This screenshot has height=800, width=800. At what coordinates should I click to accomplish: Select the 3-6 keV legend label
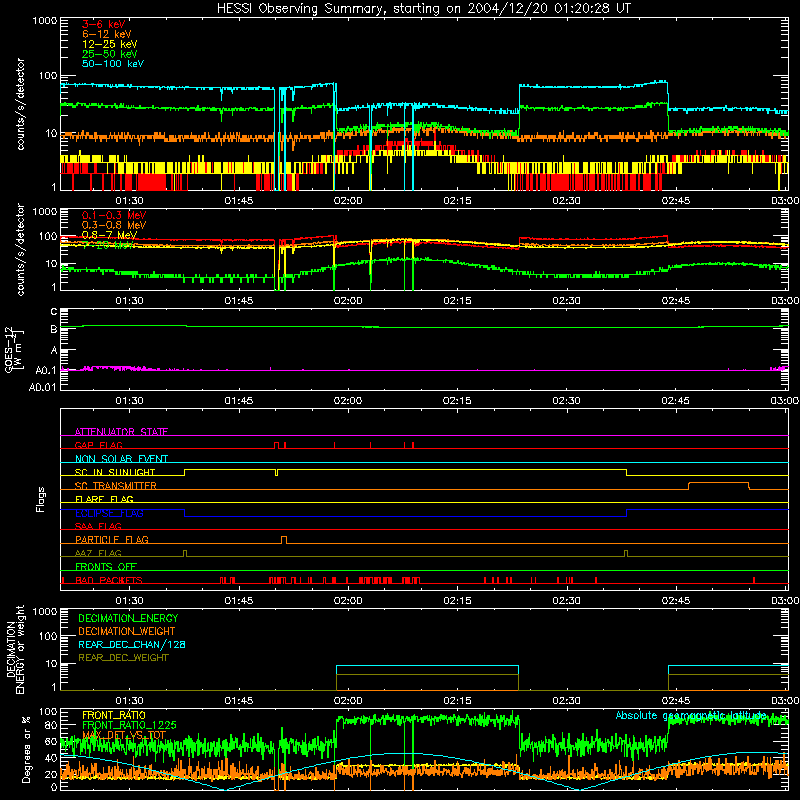click(104, 24)
